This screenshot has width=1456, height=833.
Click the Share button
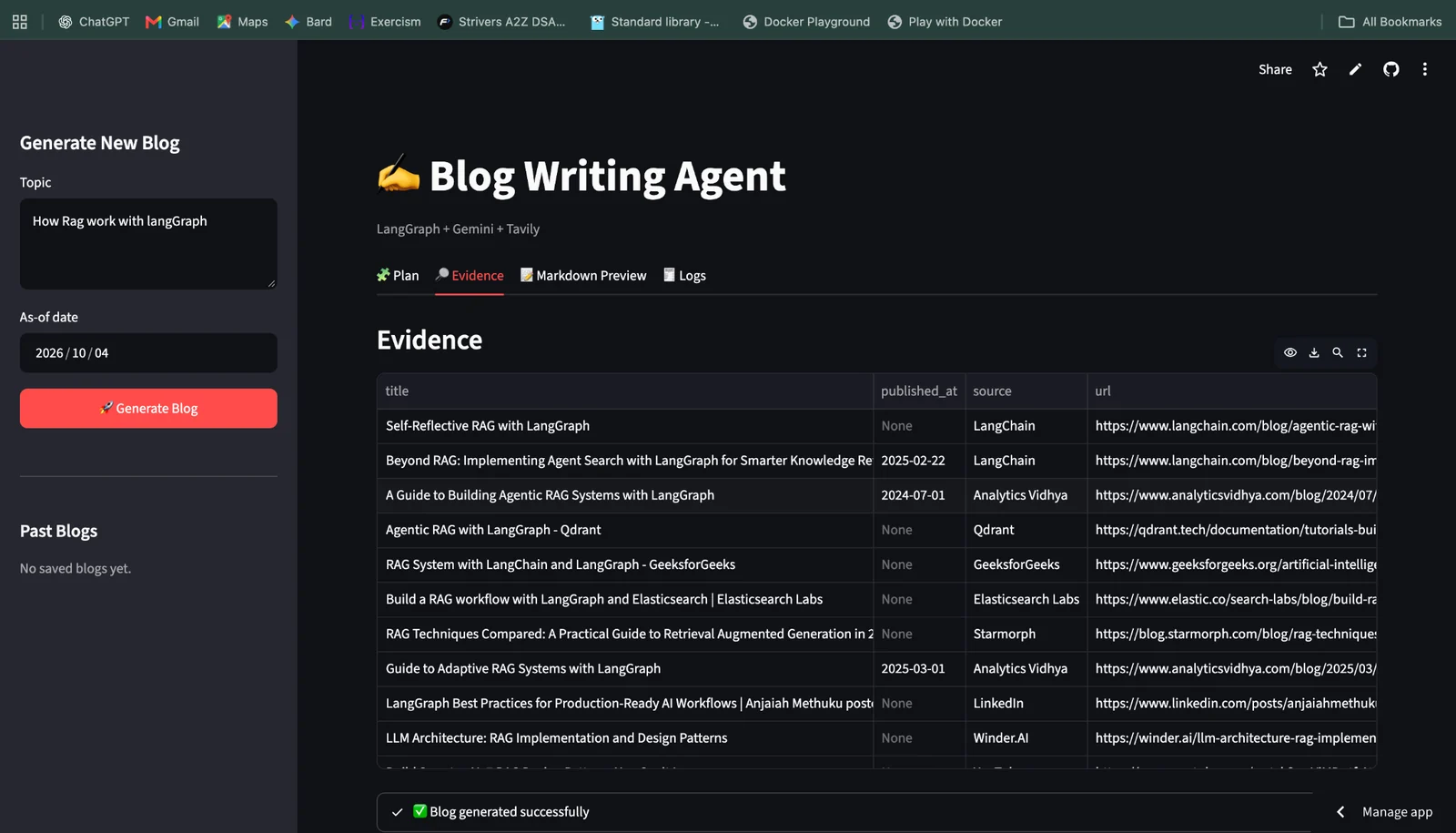[x=1275, y=69]
